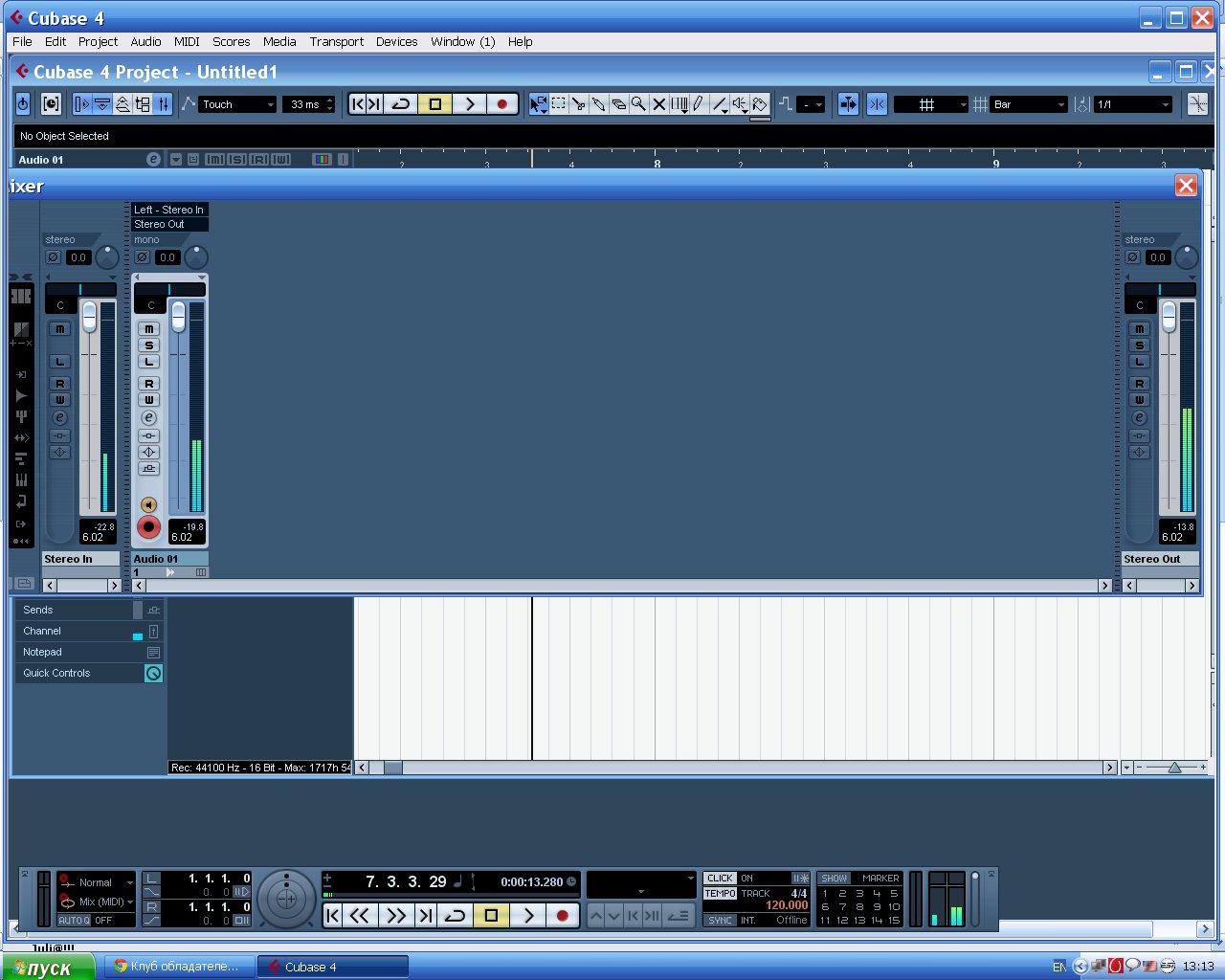The image size is (1225, 980).
Task: Open Setup Toolbar icon at the project toolbar end
Action: point(1197,104)
